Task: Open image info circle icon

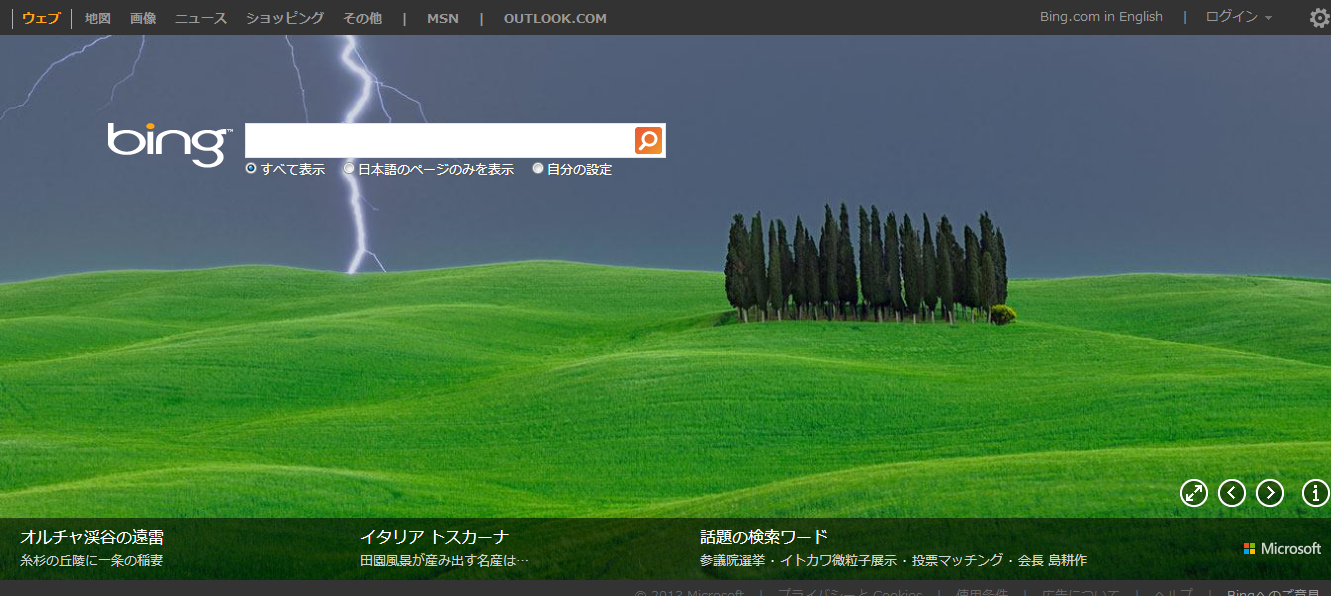Action: coord(1315,493)
